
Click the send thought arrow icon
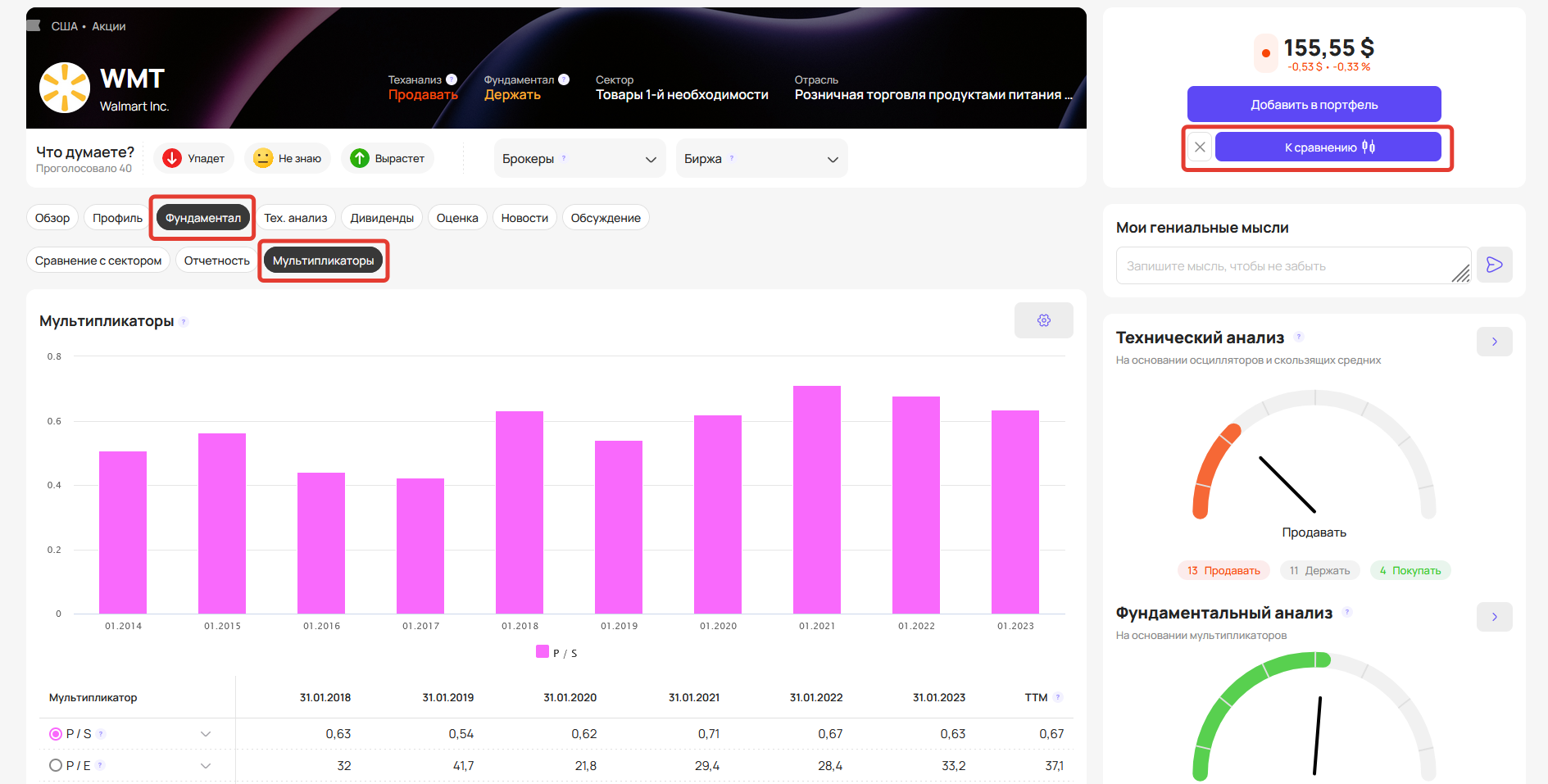point(1494,265)
